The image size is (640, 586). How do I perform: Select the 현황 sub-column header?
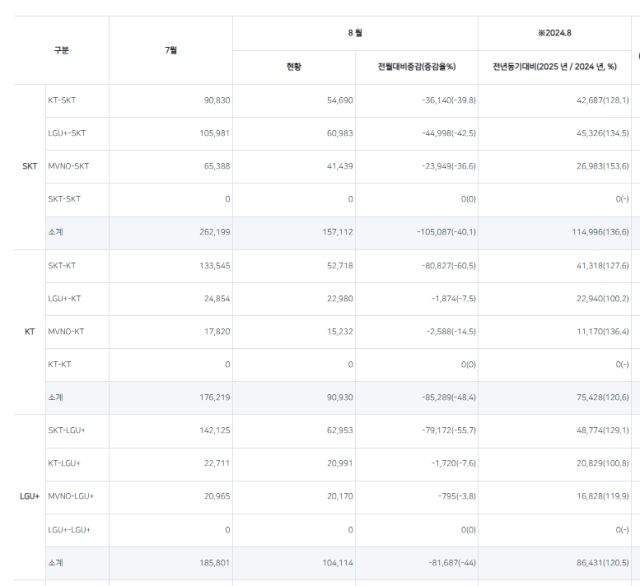pyautogui.click(x=293, y=67)
